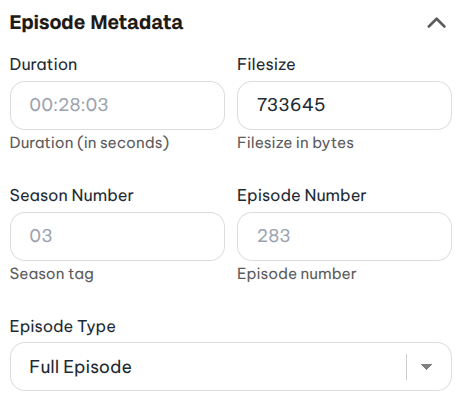Click the Filesize field containing 733645
Viewport: 468px width, 405px height.
click(x=344, y=105)
